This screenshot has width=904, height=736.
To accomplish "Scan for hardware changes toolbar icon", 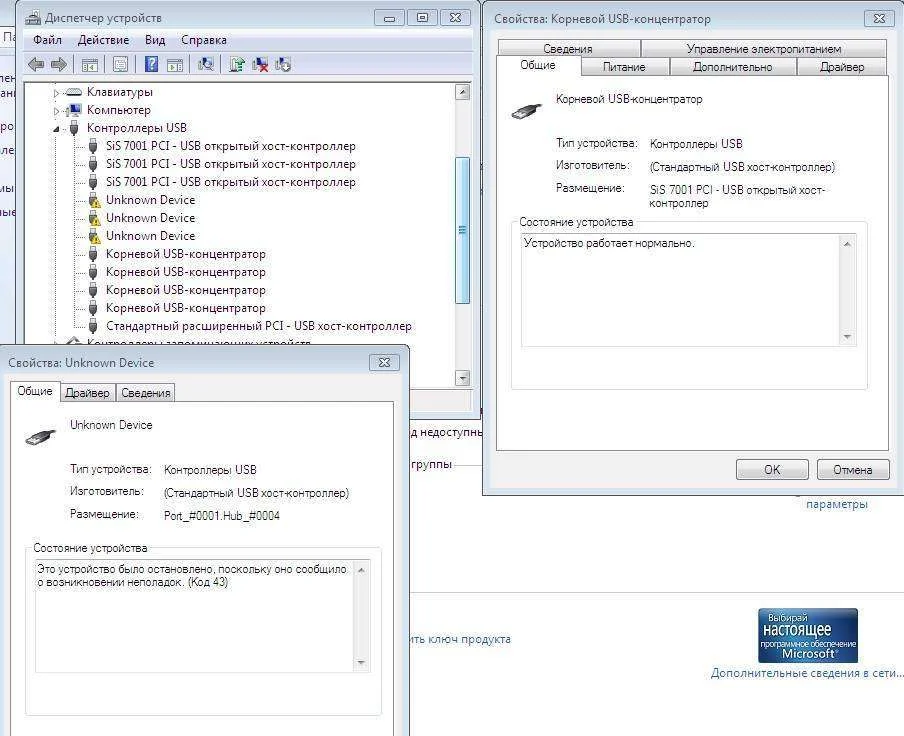I will [x=206, y=64].
